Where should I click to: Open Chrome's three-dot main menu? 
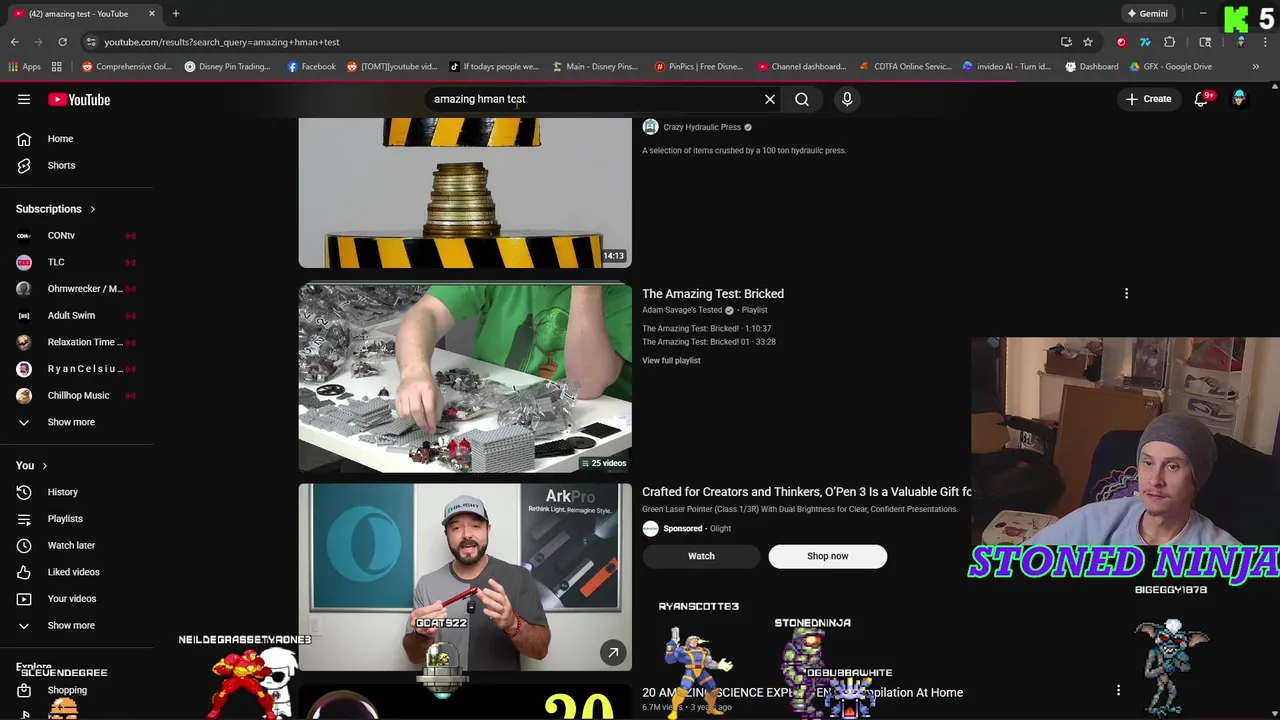pyautogui.click(x=1265, y=42)
